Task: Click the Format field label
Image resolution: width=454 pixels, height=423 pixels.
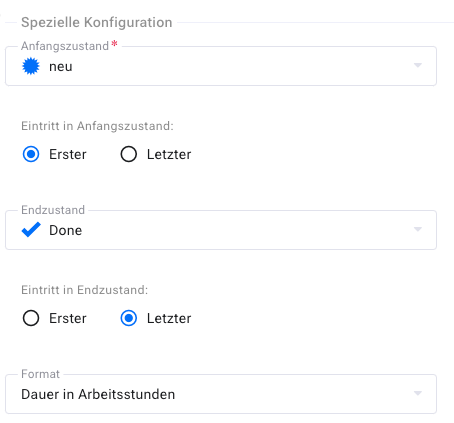Action: 40,374
